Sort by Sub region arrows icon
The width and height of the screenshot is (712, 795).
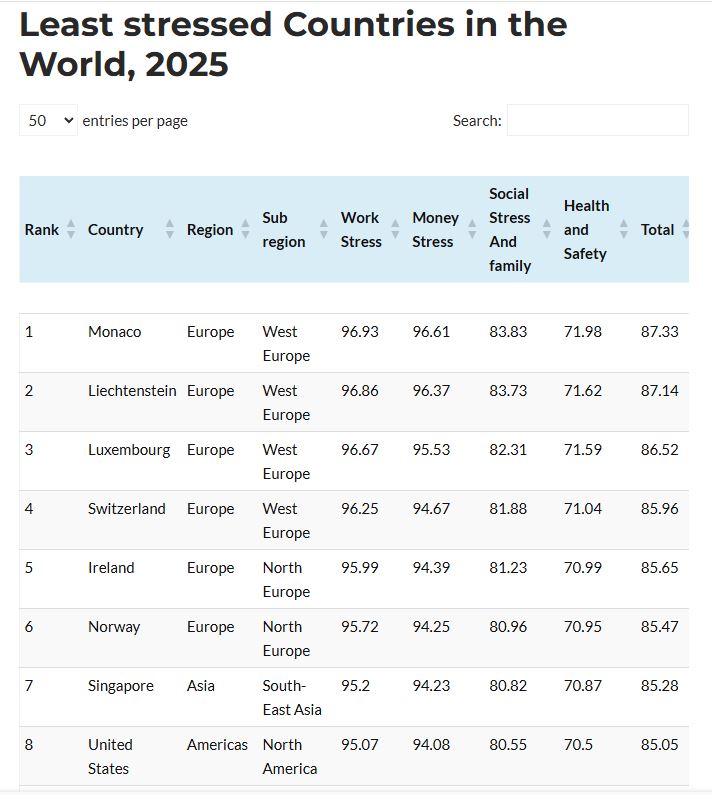(324, 229)
